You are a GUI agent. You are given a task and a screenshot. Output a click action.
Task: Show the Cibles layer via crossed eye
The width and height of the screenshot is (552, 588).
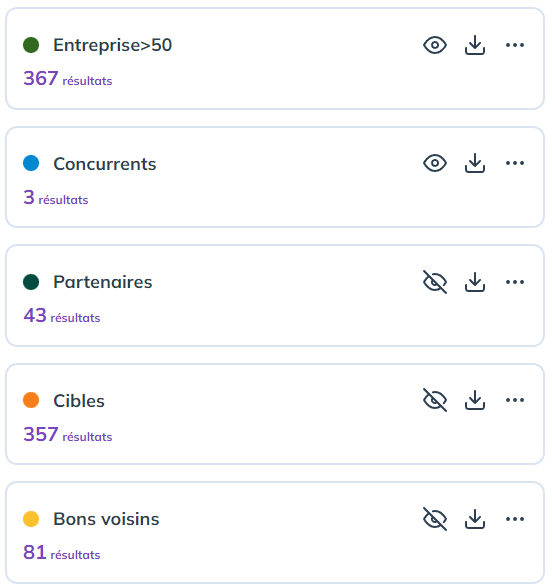[x=435, y=400]
